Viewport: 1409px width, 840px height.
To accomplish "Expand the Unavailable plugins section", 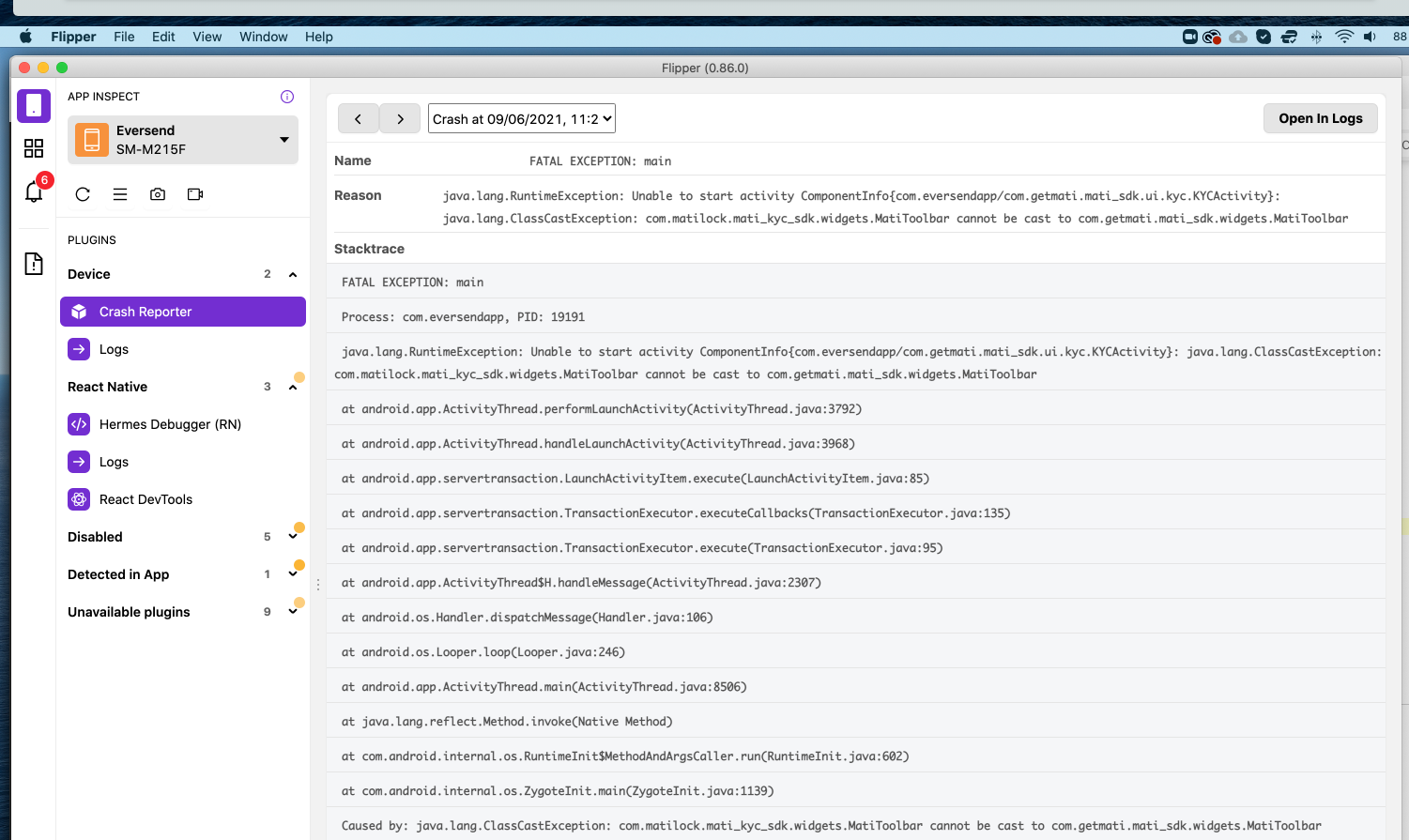I will click(292, 611).
